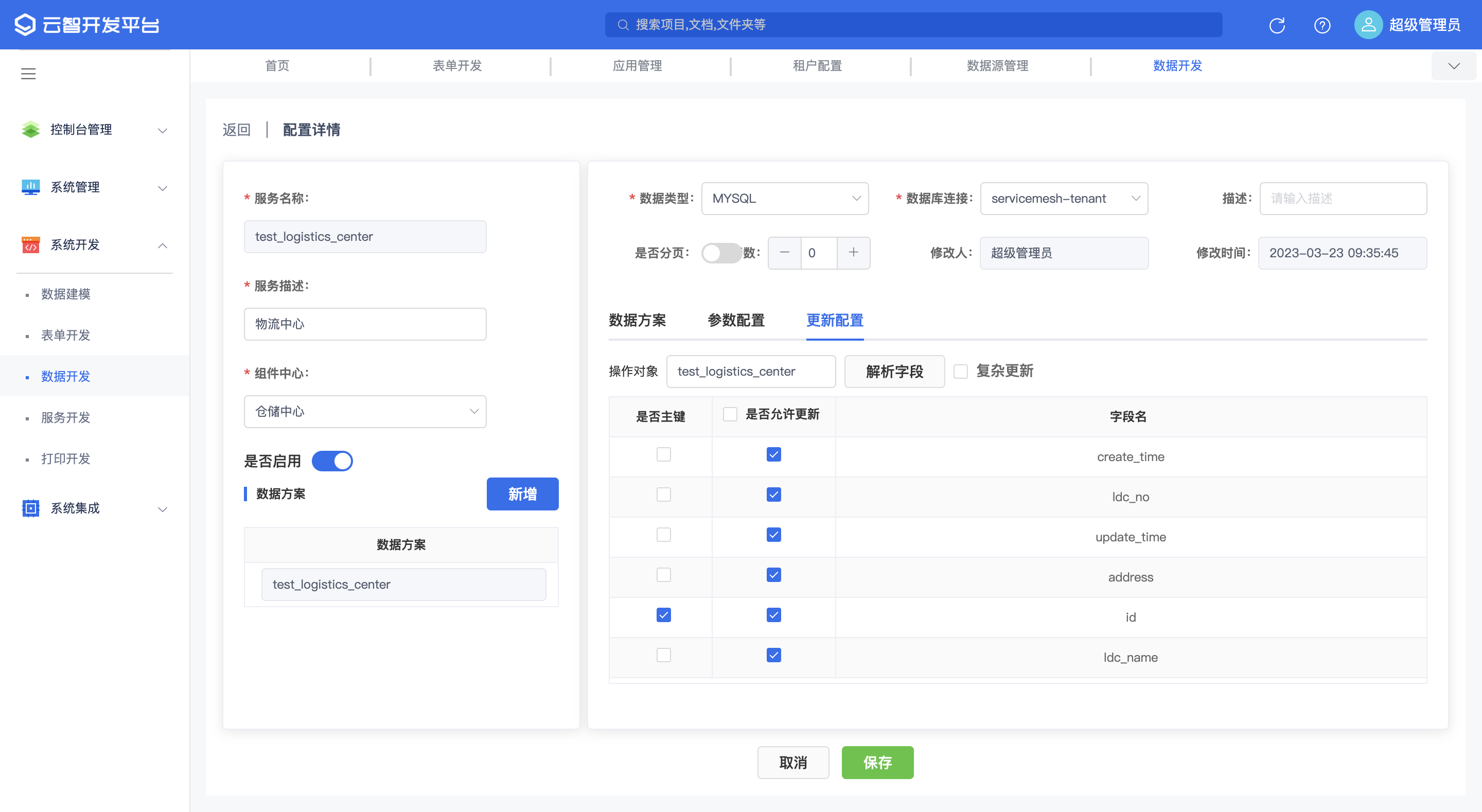Click the 服务描述 input field
Viewport: 1482px width, 812px height.
pos(365,324)
